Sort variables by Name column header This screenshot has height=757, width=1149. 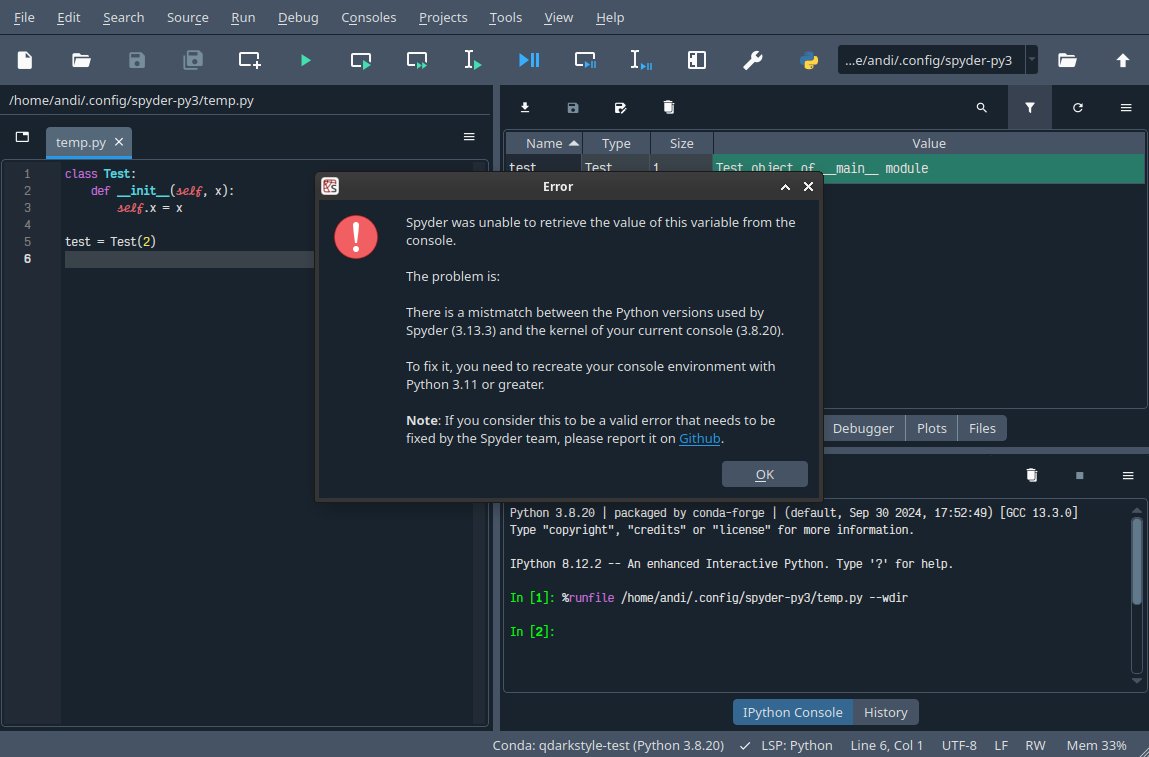[x=544, y=143]
